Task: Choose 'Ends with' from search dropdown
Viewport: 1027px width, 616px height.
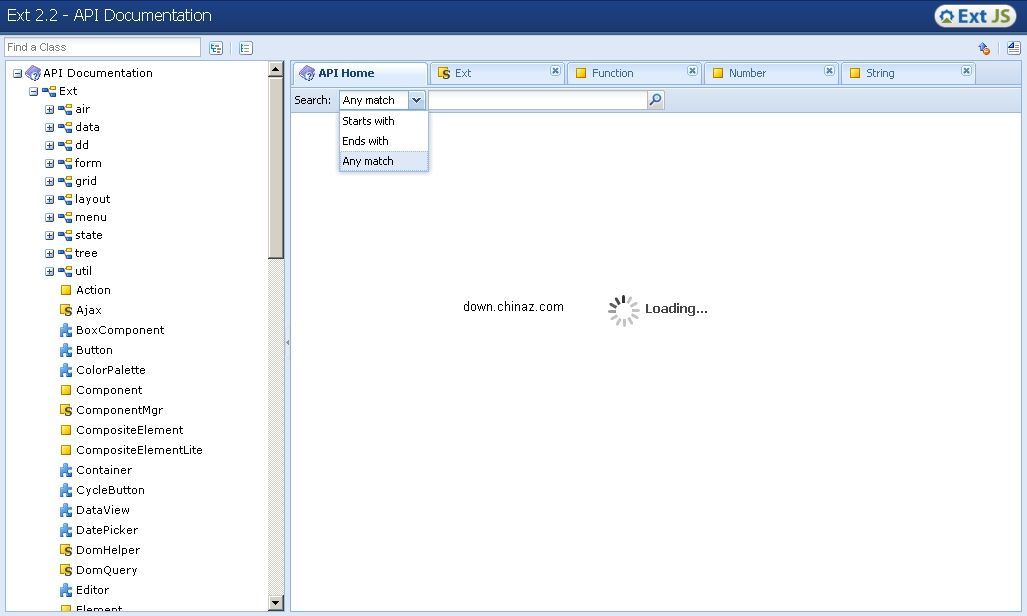Action: [366, 141]
